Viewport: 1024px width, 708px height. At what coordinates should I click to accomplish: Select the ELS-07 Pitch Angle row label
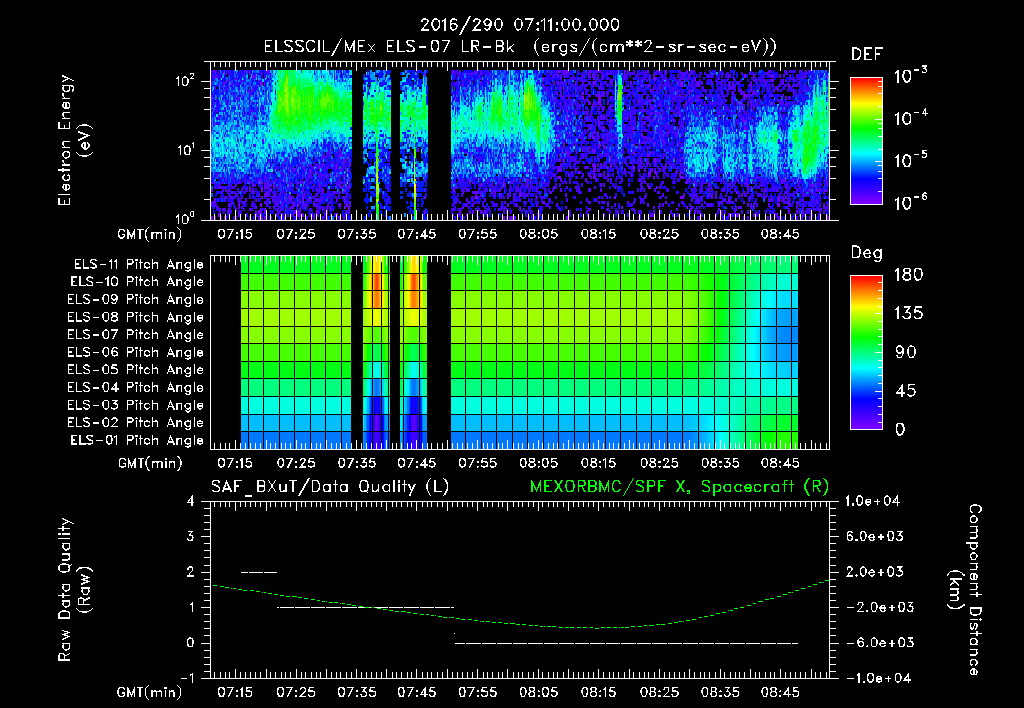coord(136,334)
